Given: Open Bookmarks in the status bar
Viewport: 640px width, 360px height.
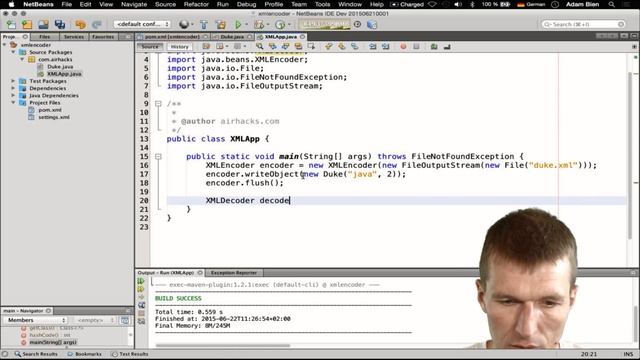Looking at the screenshot, I should pyautogui.click(x=84, y=354).
